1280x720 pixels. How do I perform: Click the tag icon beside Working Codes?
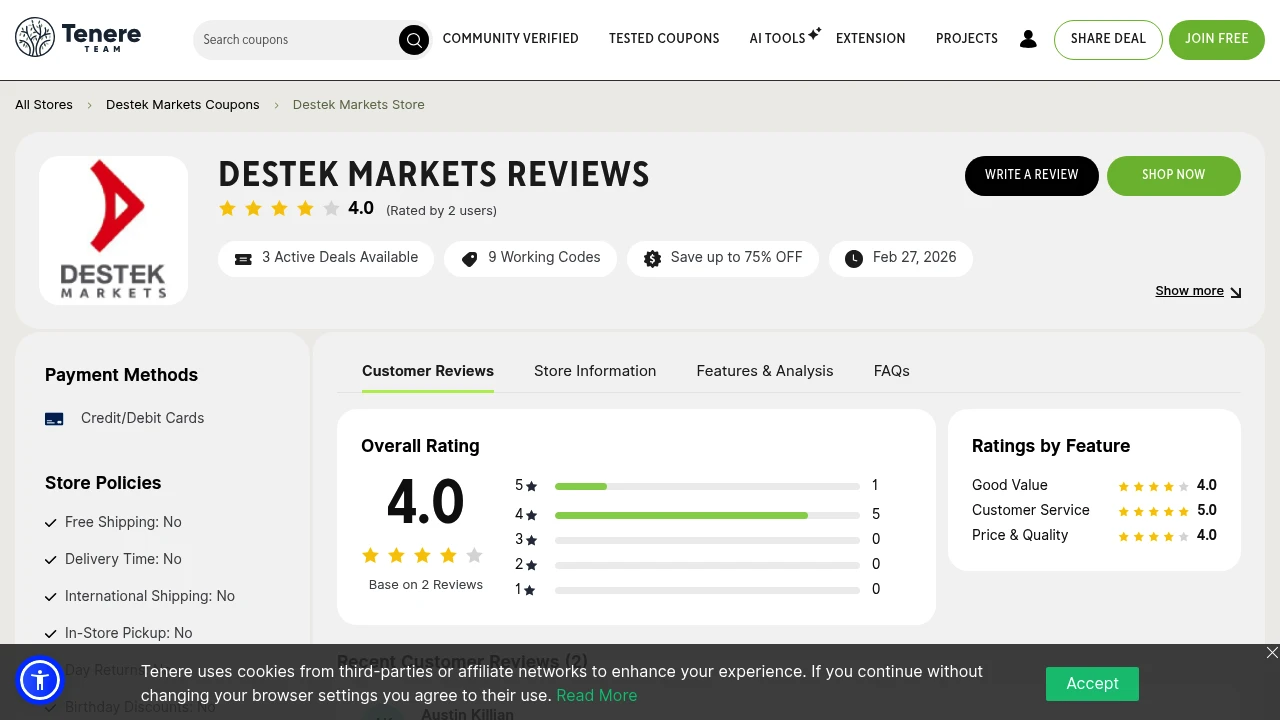click(469, 259)
